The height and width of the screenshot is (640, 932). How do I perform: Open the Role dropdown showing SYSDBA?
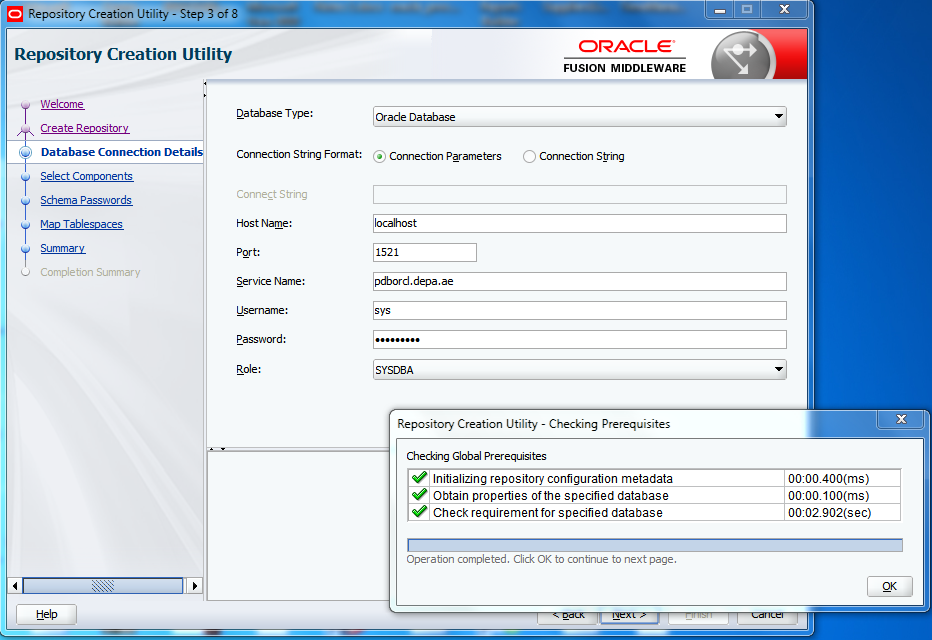[x=580, y=370]
